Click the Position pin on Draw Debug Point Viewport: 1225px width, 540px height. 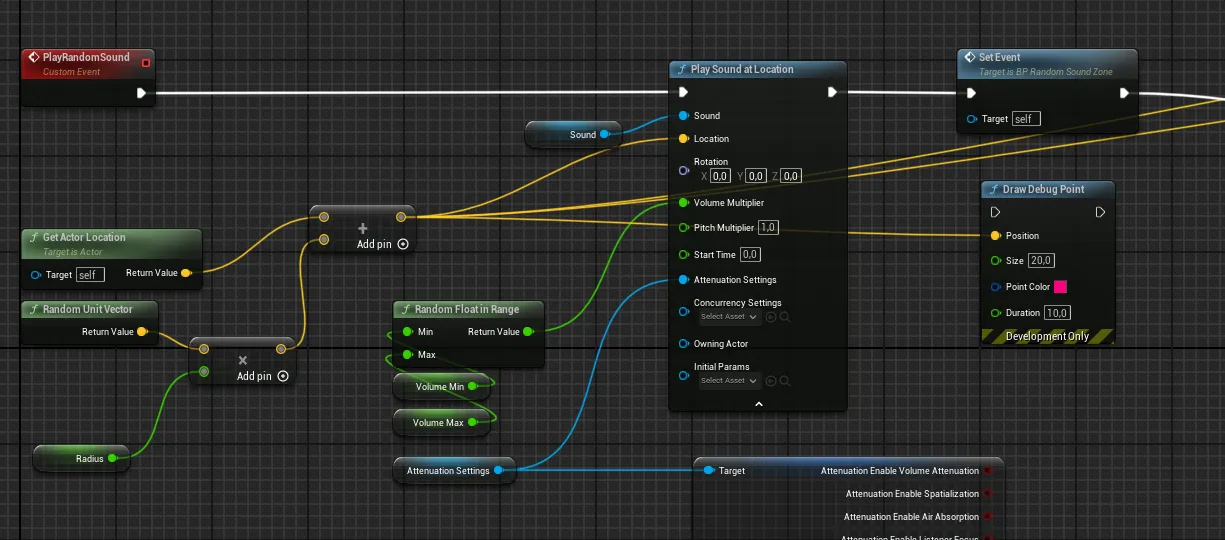(x=995, y=236)
